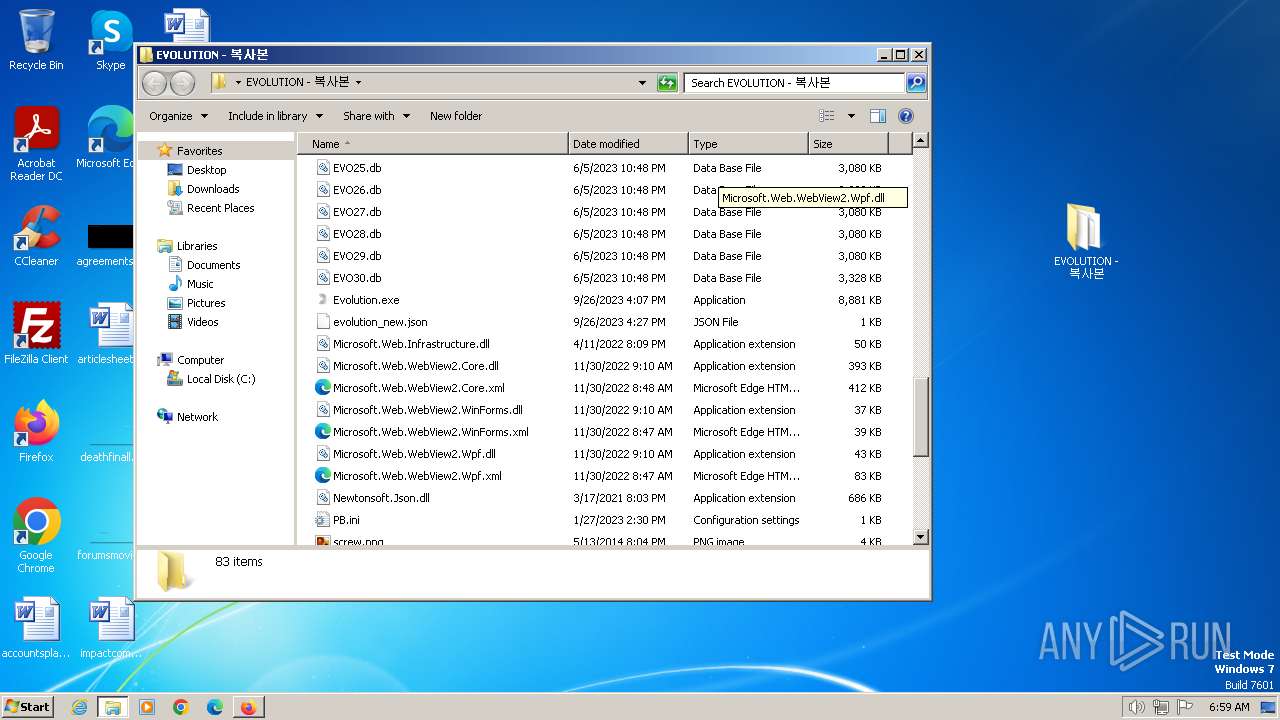Viewport: 1280px width, 720px height.
Task: Open the Documents library
Action: click(x=213, y=265)
